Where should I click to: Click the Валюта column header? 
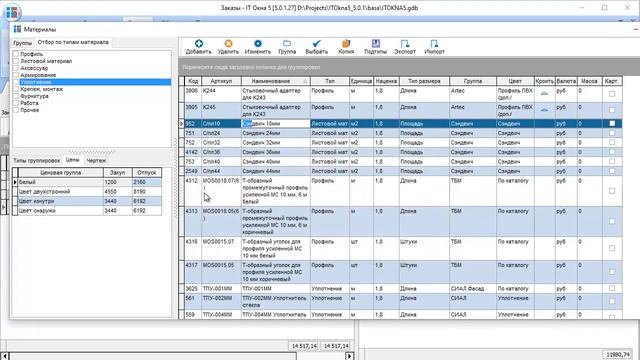pyautogui.click(x=566, y=81)
